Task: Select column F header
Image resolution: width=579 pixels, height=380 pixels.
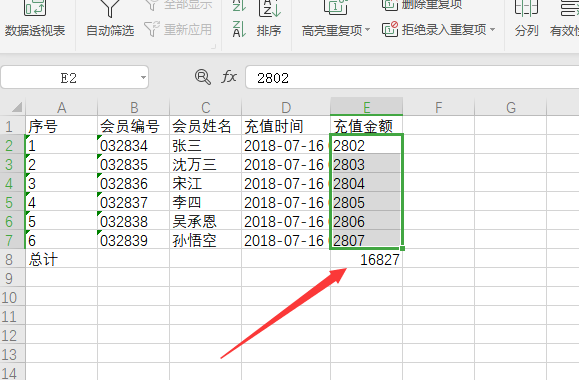Action: [438, 107]
